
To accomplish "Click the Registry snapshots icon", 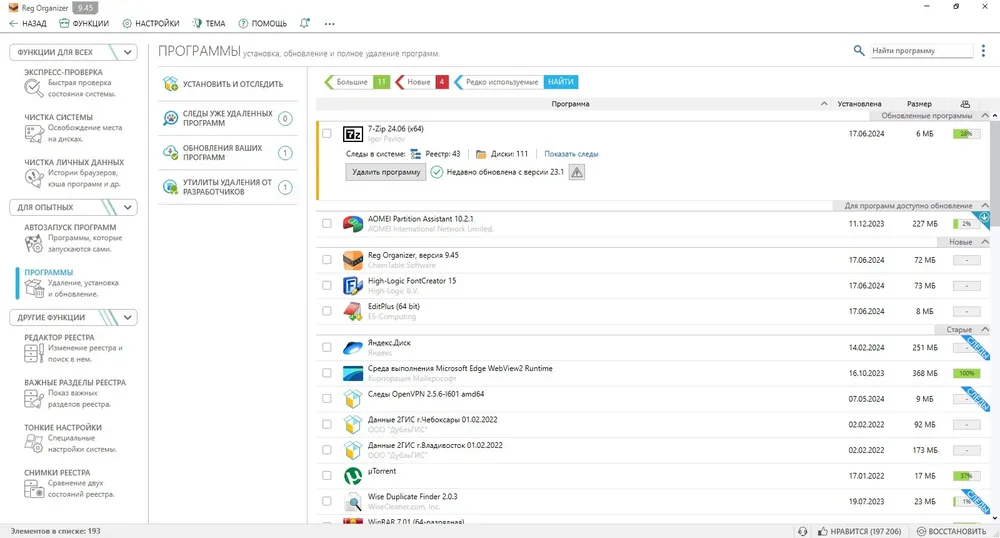I will click(x=33, y=489).
